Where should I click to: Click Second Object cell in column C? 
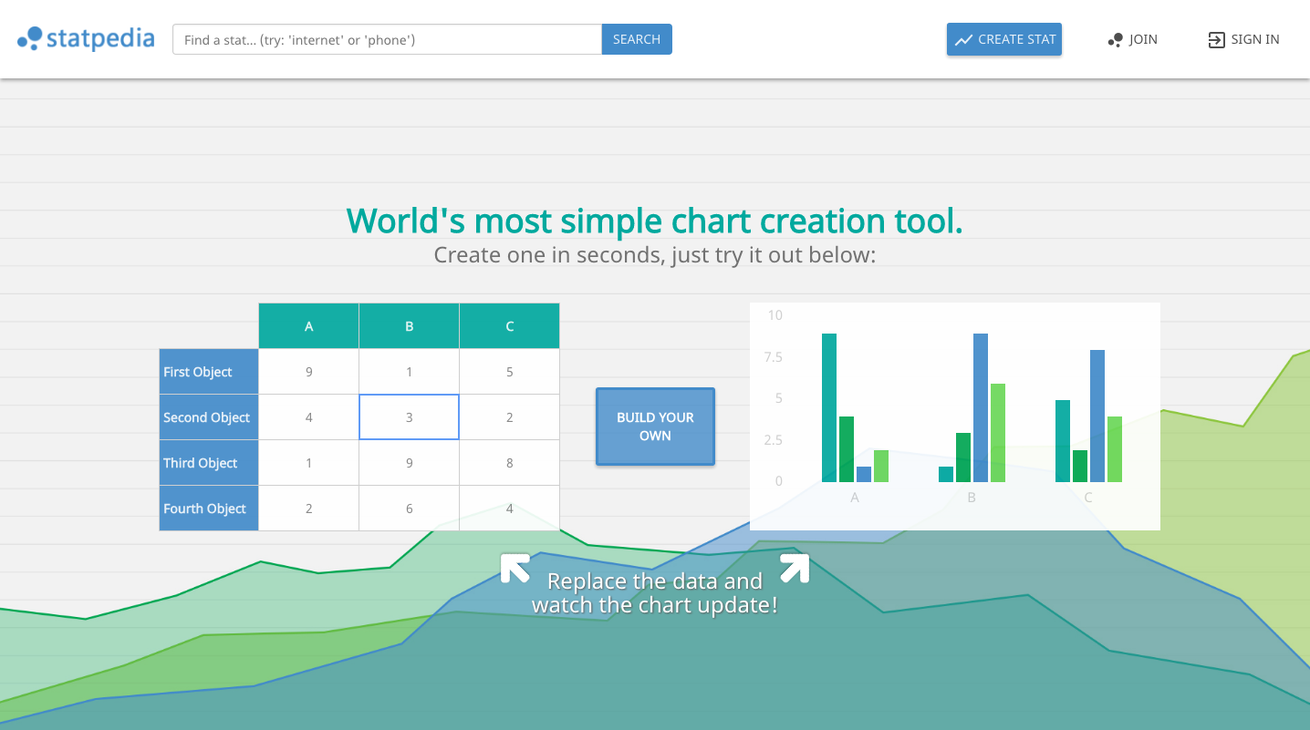pos(510,417)
